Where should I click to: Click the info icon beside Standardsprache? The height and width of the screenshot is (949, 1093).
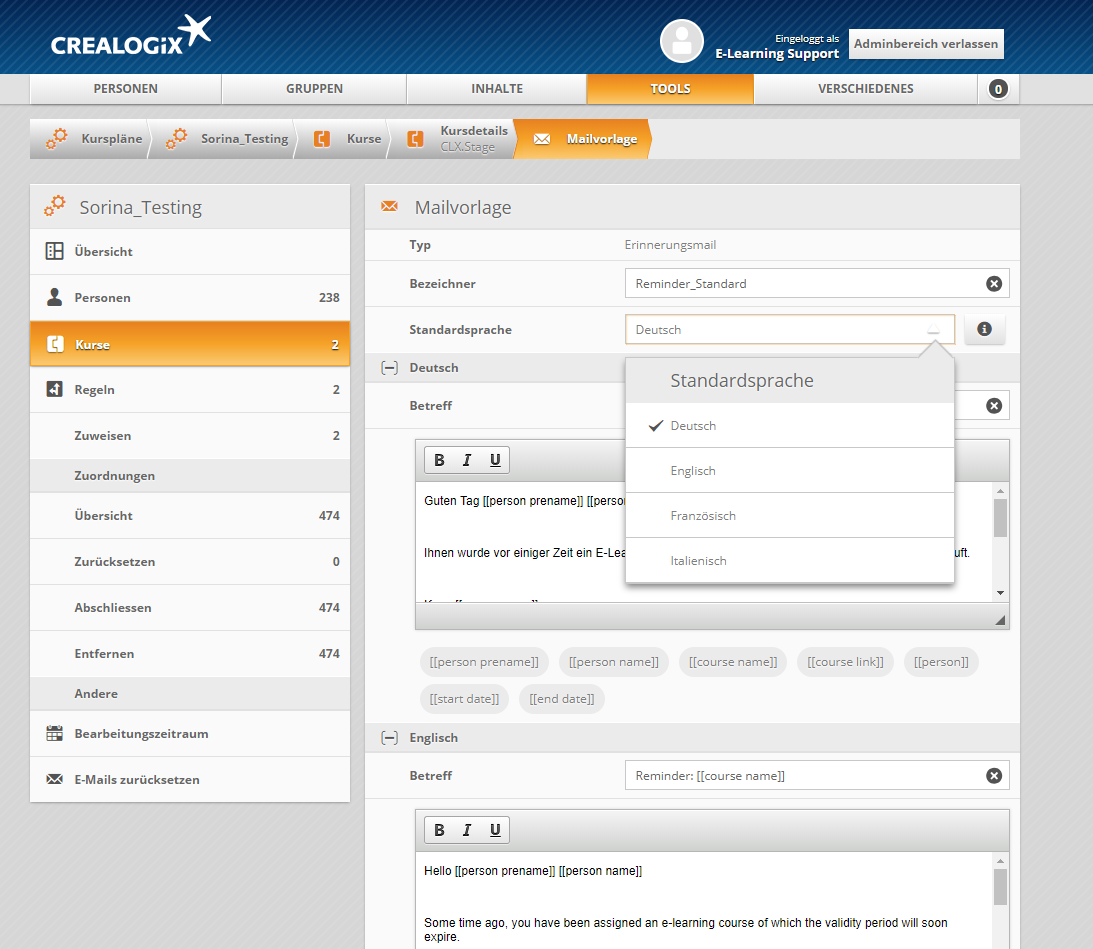tap(984, 329)
